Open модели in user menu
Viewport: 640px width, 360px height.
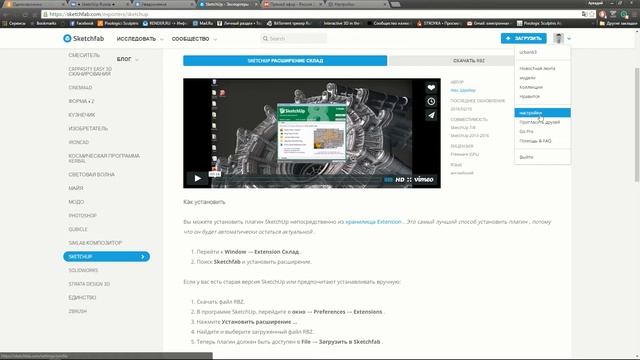(x=527, y=78)
